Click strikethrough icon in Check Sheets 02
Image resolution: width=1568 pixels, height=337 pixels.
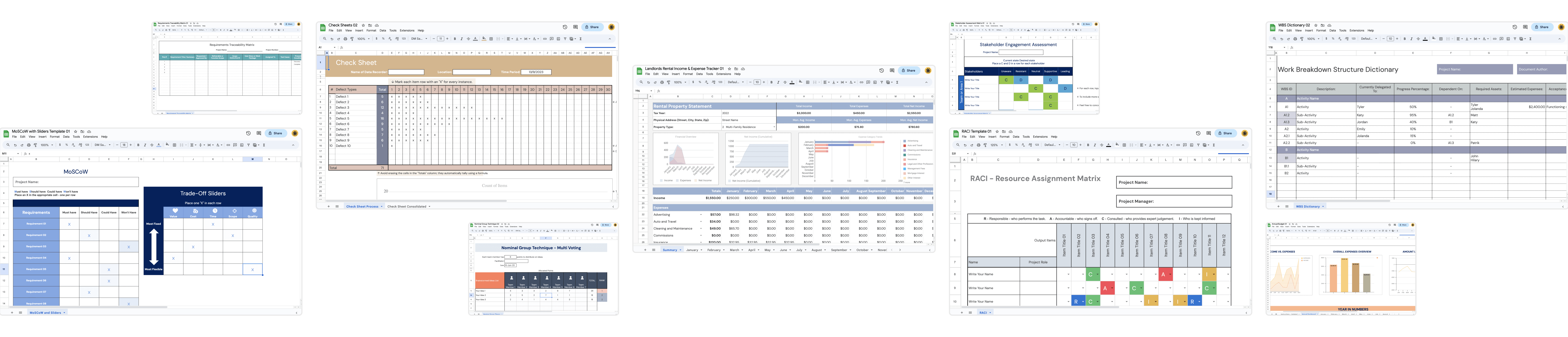(469, 39)
